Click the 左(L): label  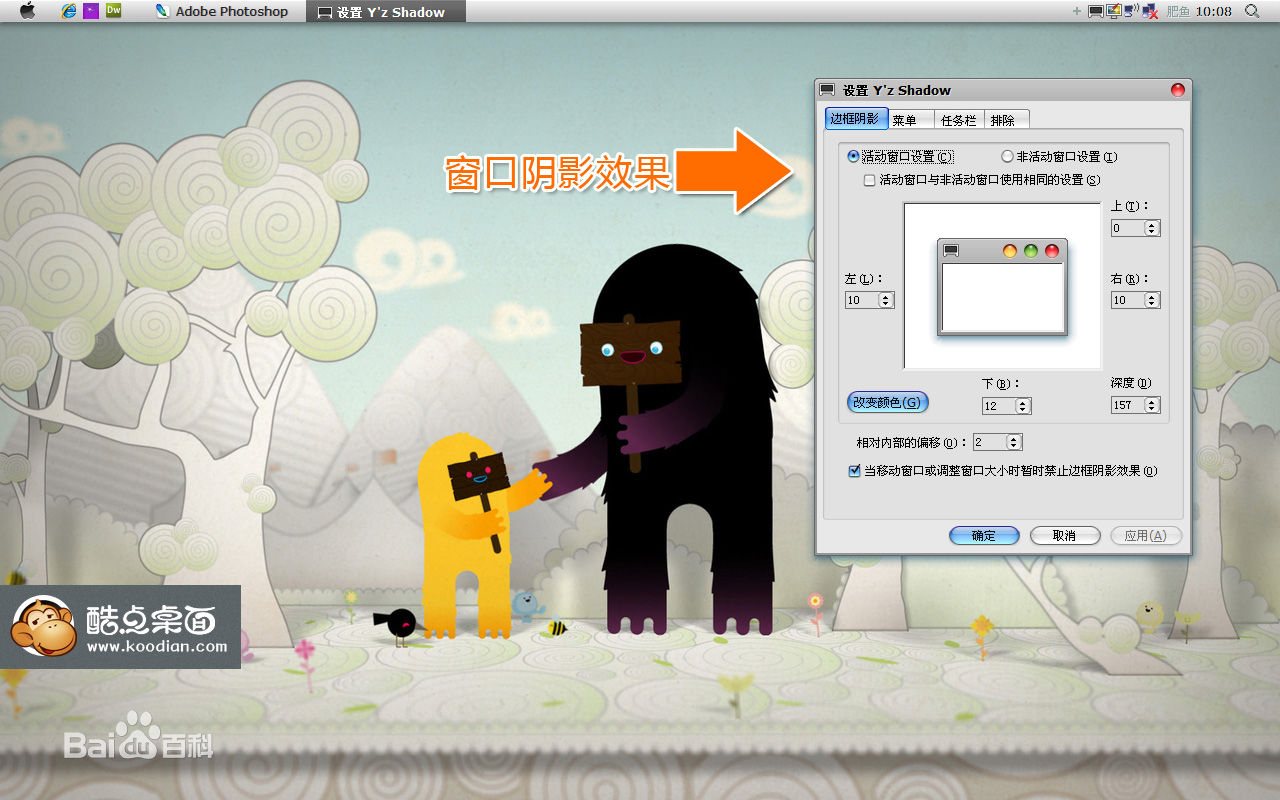[865, 279]
